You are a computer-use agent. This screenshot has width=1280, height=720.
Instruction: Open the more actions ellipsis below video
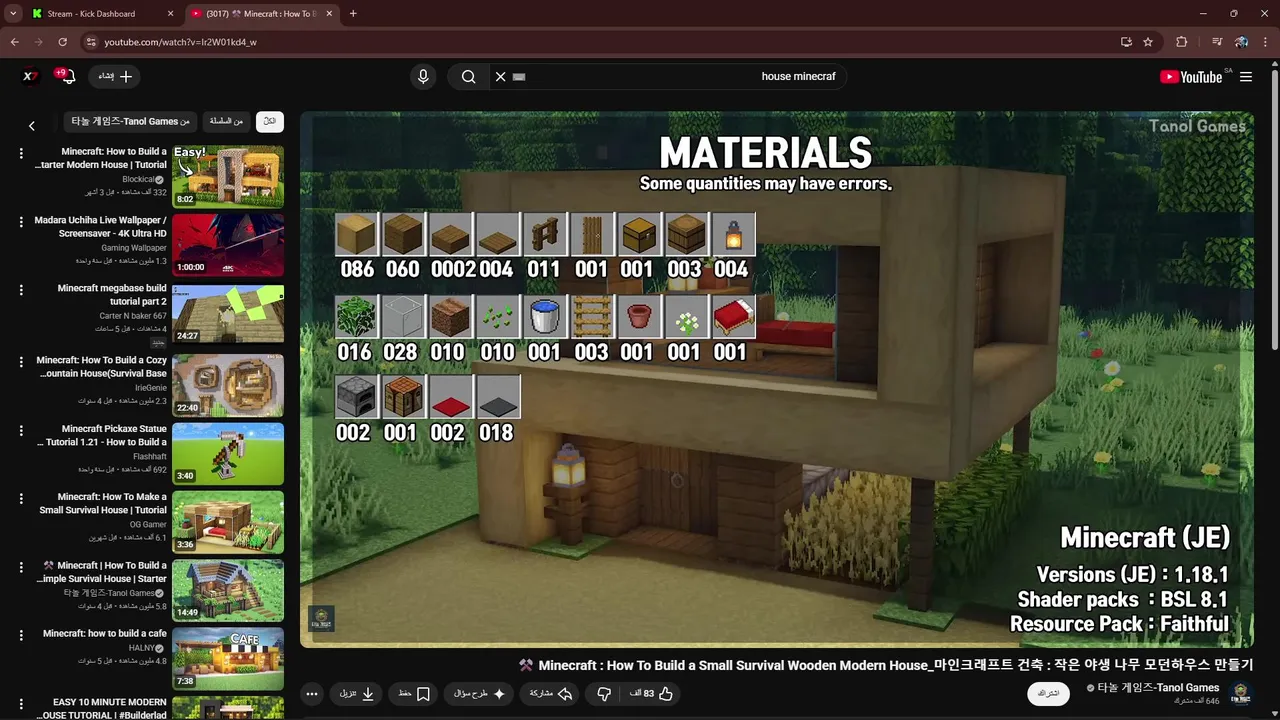click(x=312, y=693)
